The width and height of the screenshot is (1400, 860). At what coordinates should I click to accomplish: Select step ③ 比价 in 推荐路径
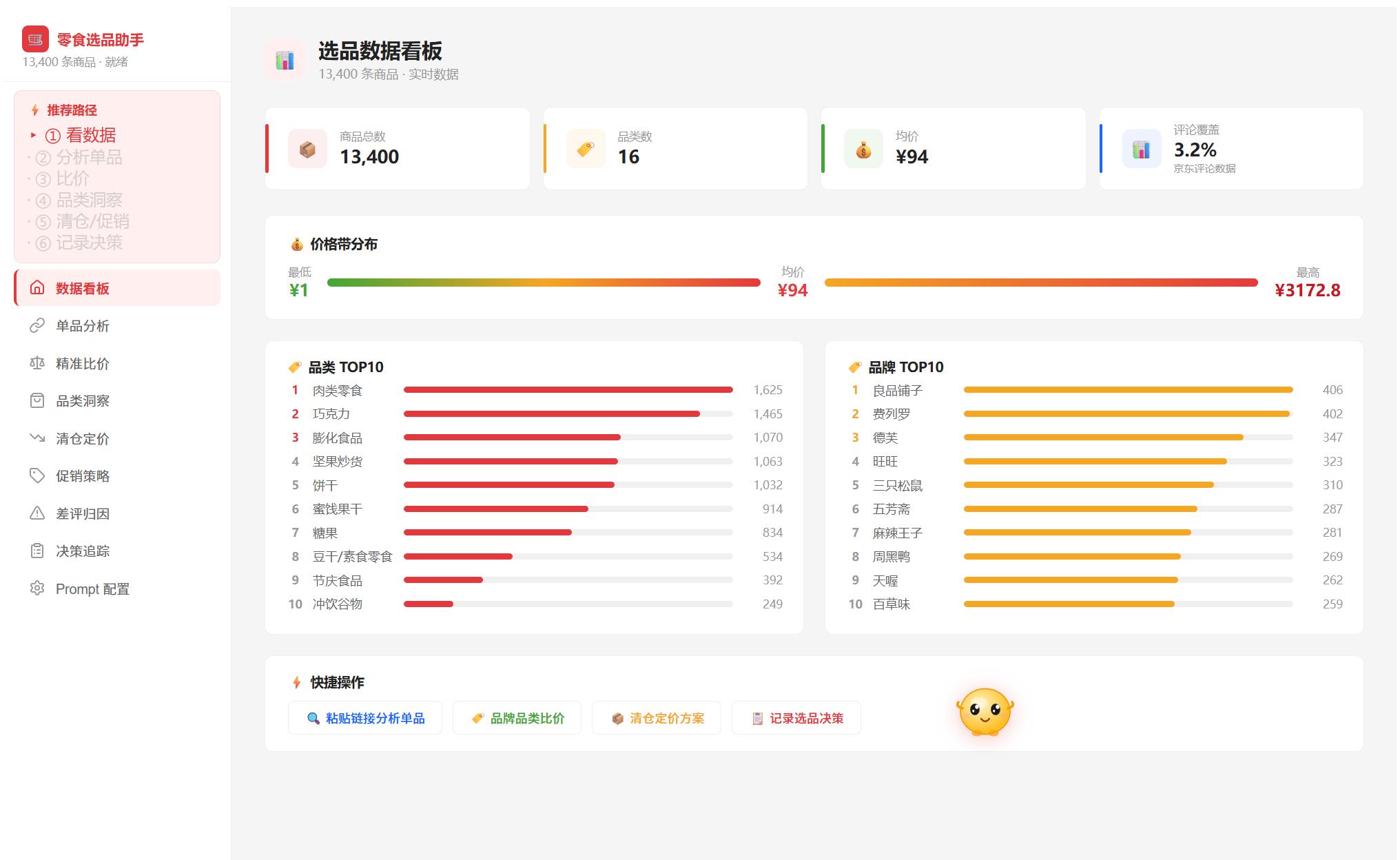point(62,178)
